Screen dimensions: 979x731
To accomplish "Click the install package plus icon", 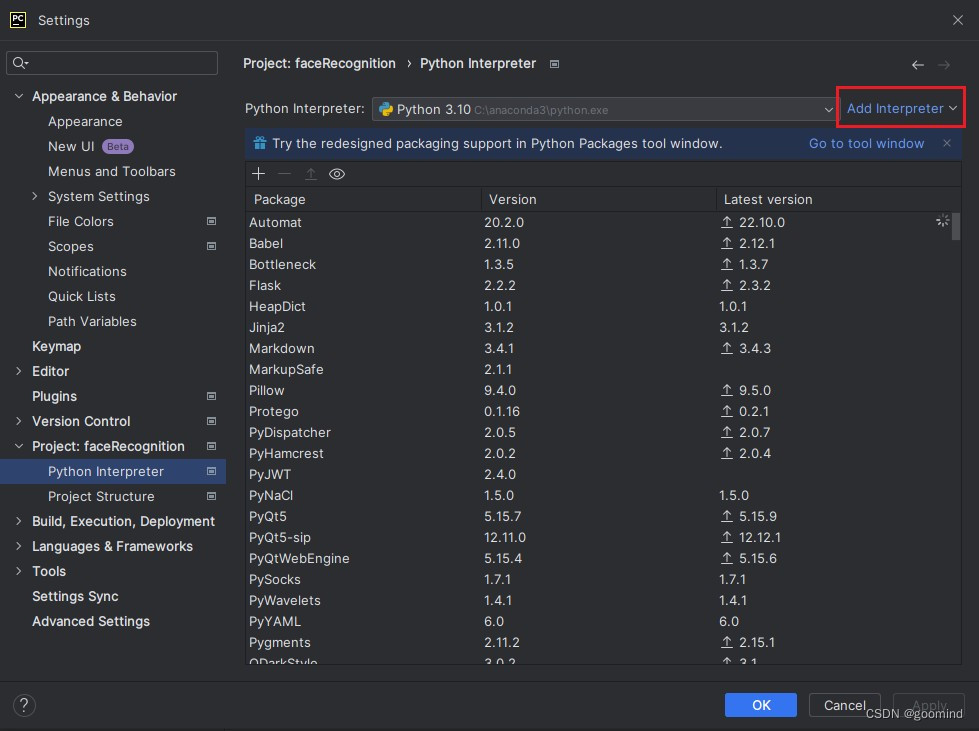I will click(x=258, y=174).
